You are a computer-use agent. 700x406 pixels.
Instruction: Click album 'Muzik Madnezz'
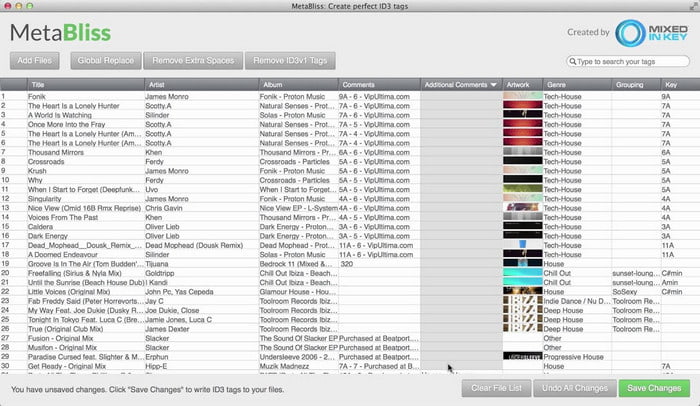[284, 366]
